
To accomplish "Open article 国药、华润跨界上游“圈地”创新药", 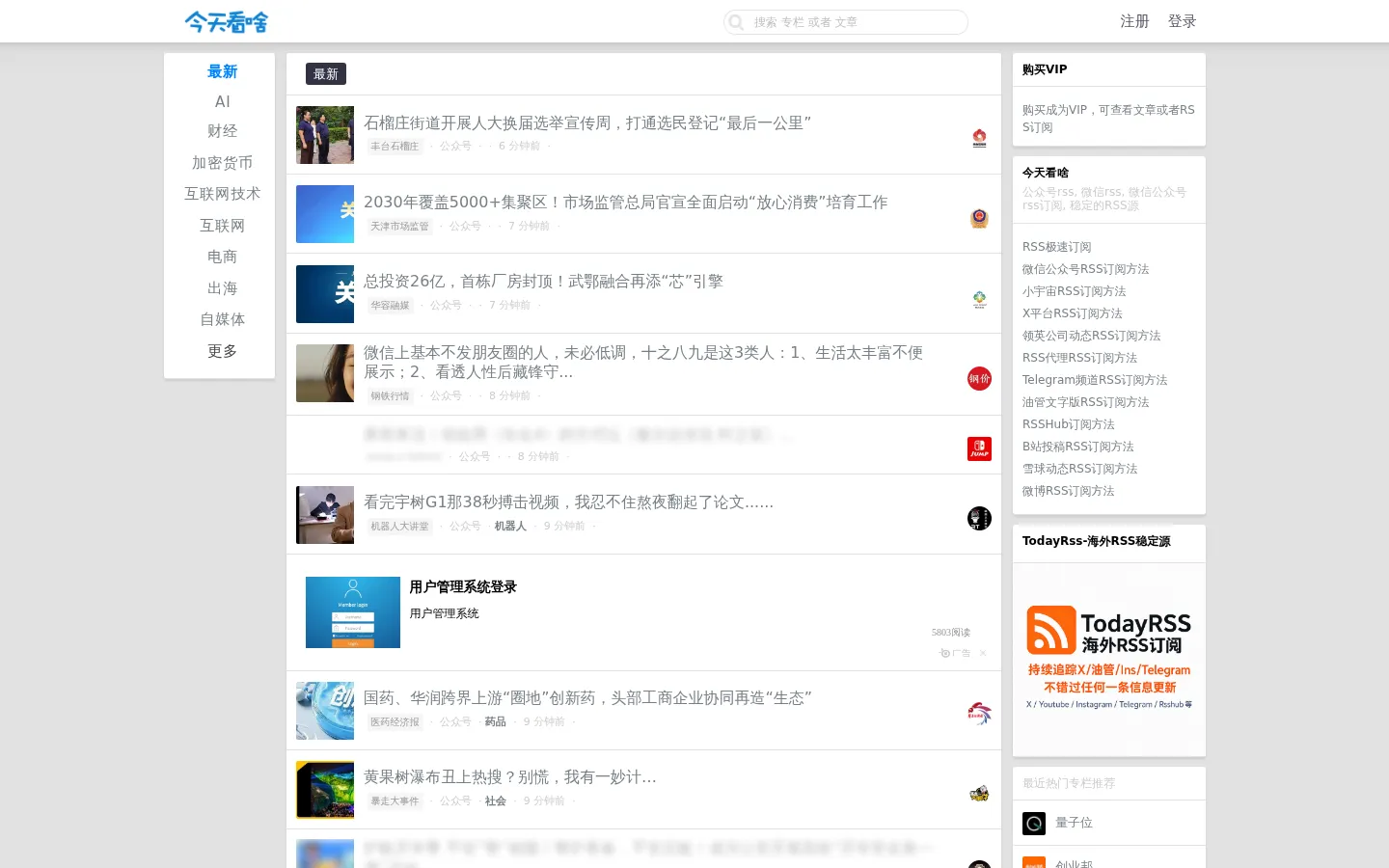I will 587,698.
